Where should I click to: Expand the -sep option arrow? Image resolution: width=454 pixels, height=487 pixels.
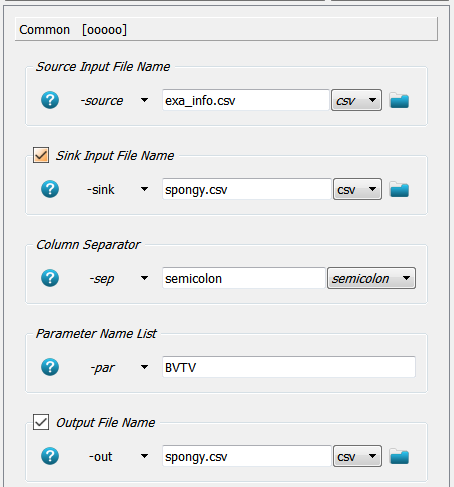coord(144,278)
